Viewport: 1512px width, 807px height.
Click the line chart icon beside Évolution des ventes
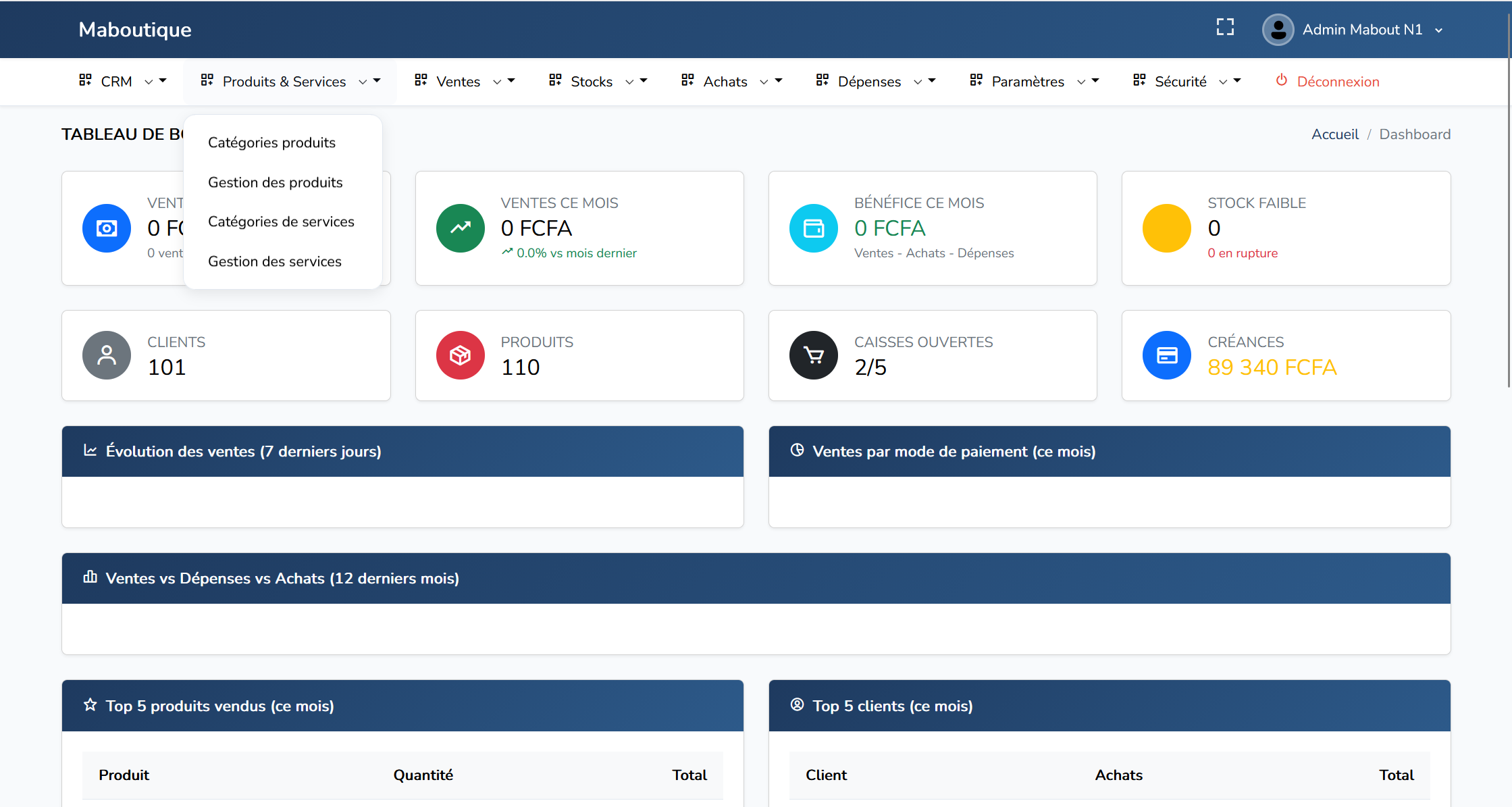(90, 450)
